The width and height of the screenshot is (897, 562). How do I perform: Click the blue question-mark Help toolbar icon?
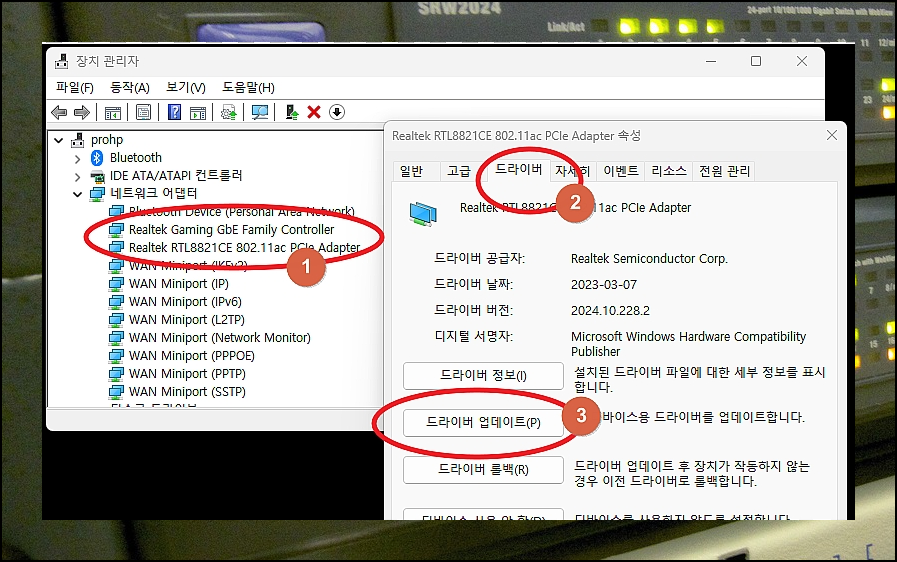(174, 112)
